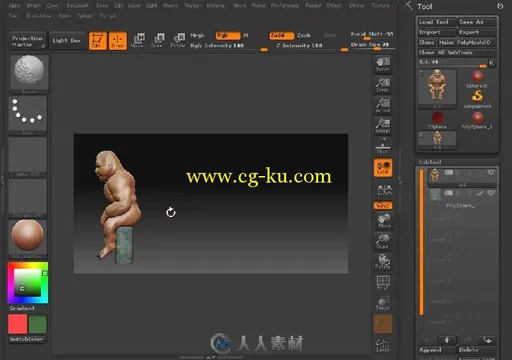Activate the Draw mode button

pos(118,41)
